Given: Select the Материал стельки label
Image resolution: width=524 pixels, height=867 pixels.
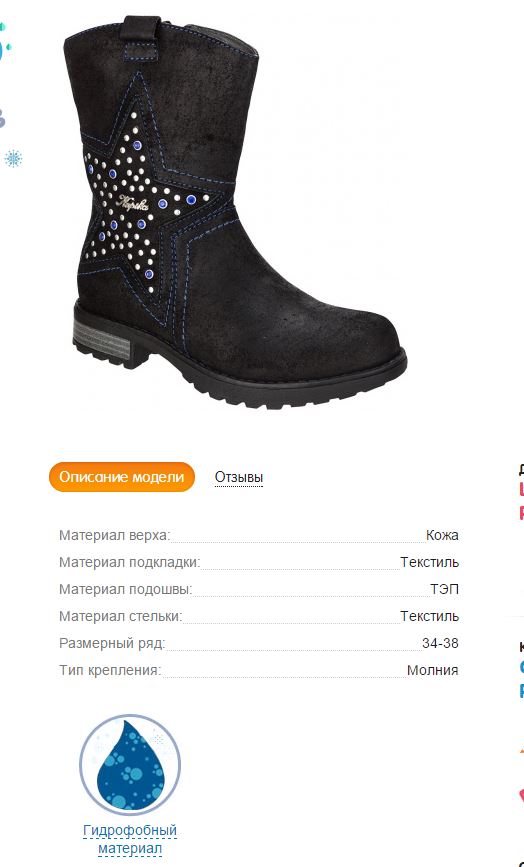Looking at the screenshot, I should tap(120, 616).
